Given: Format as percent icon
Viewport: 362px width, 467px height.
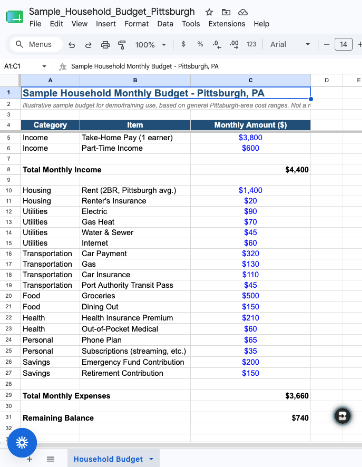Looking at the screenshot, I should coord(200,44).
